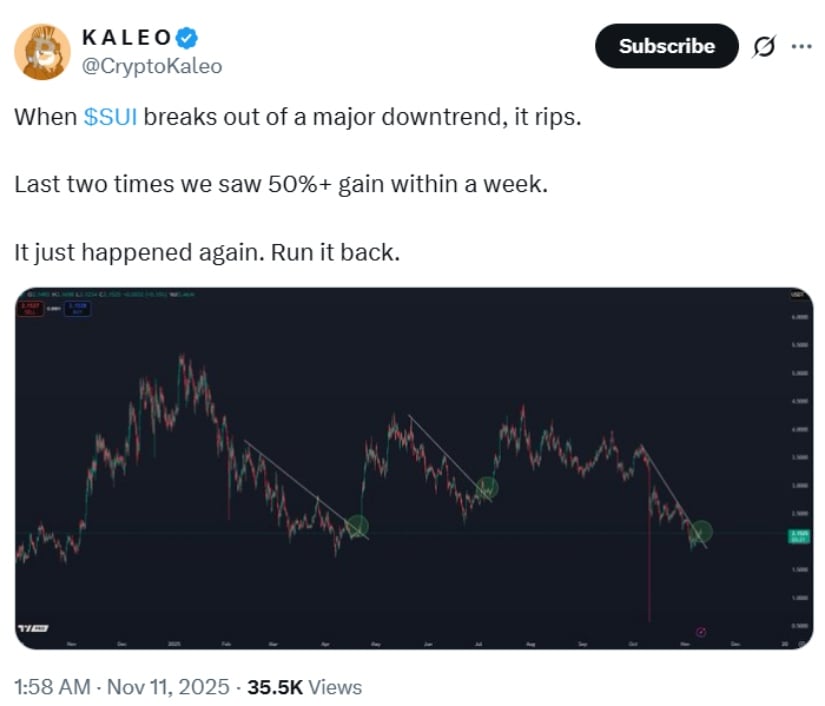The width and height of the screenshot is (825, 706).
Task: Open the Grok slashed-circle icon
Action: point(765,46)
